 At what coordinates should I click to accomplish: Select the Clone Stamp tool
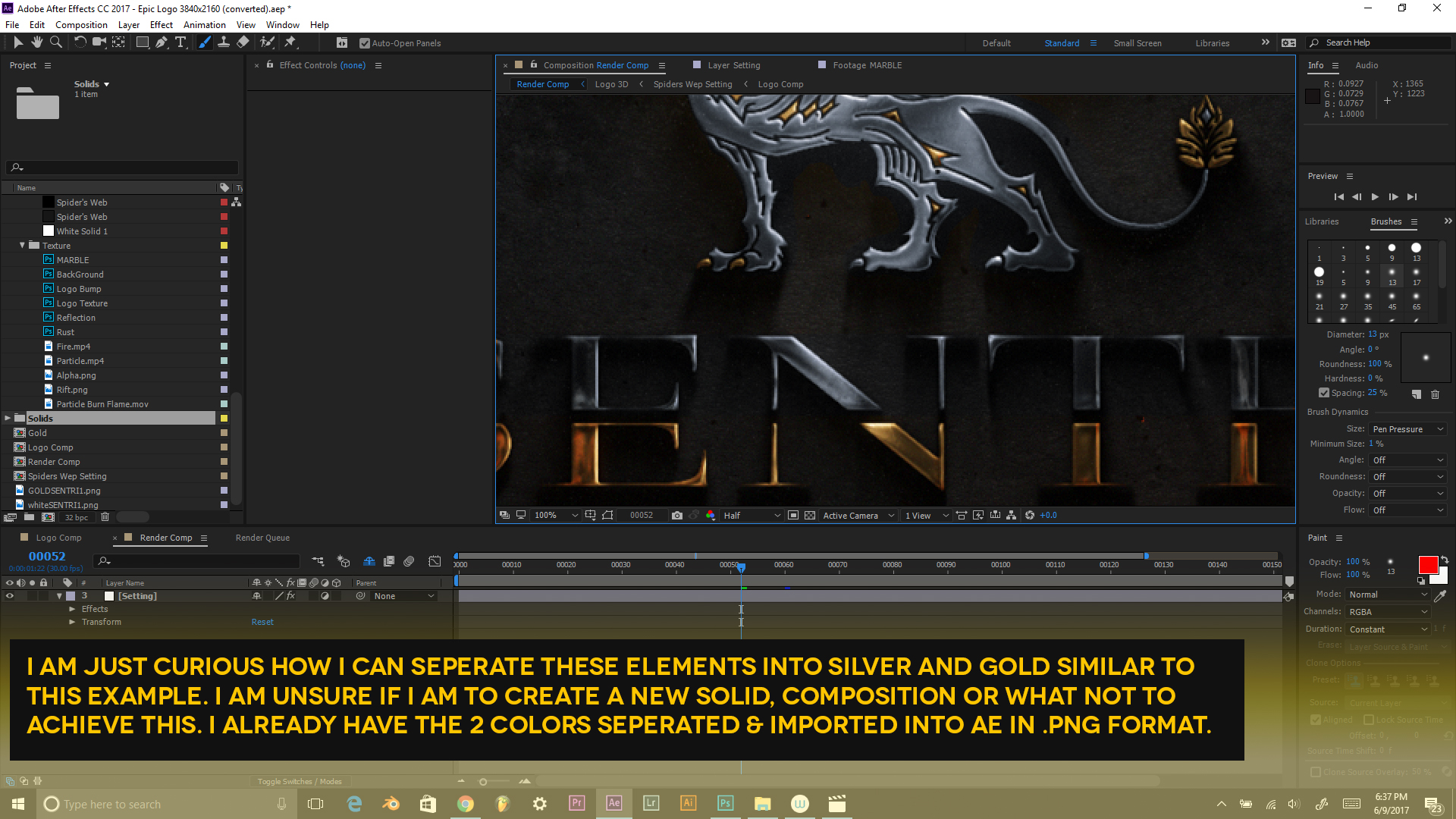tap(224, 42)
